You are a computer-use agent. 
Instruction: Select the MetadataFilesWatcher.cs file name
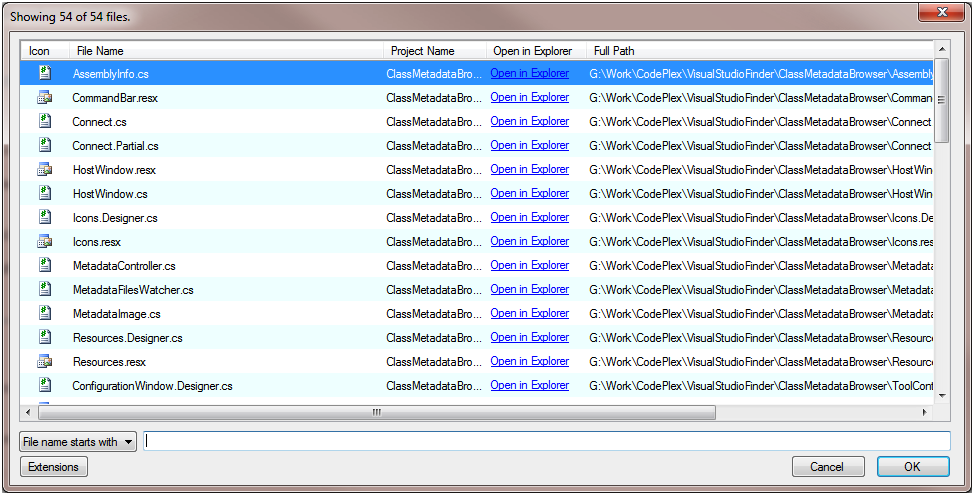(133, 290)
